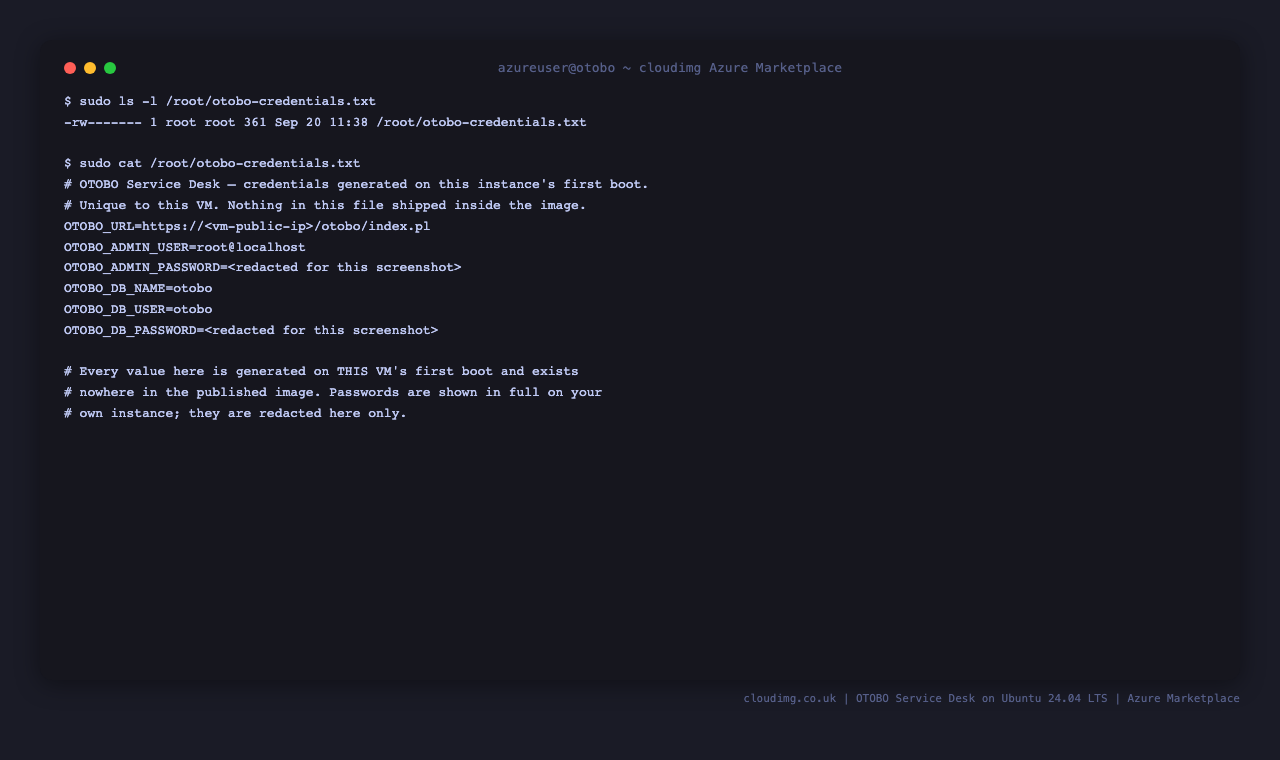Click the OTOBO_DB_NAME=otobo line
This screenshot has width=1280, height=760.
click(138, 289)
